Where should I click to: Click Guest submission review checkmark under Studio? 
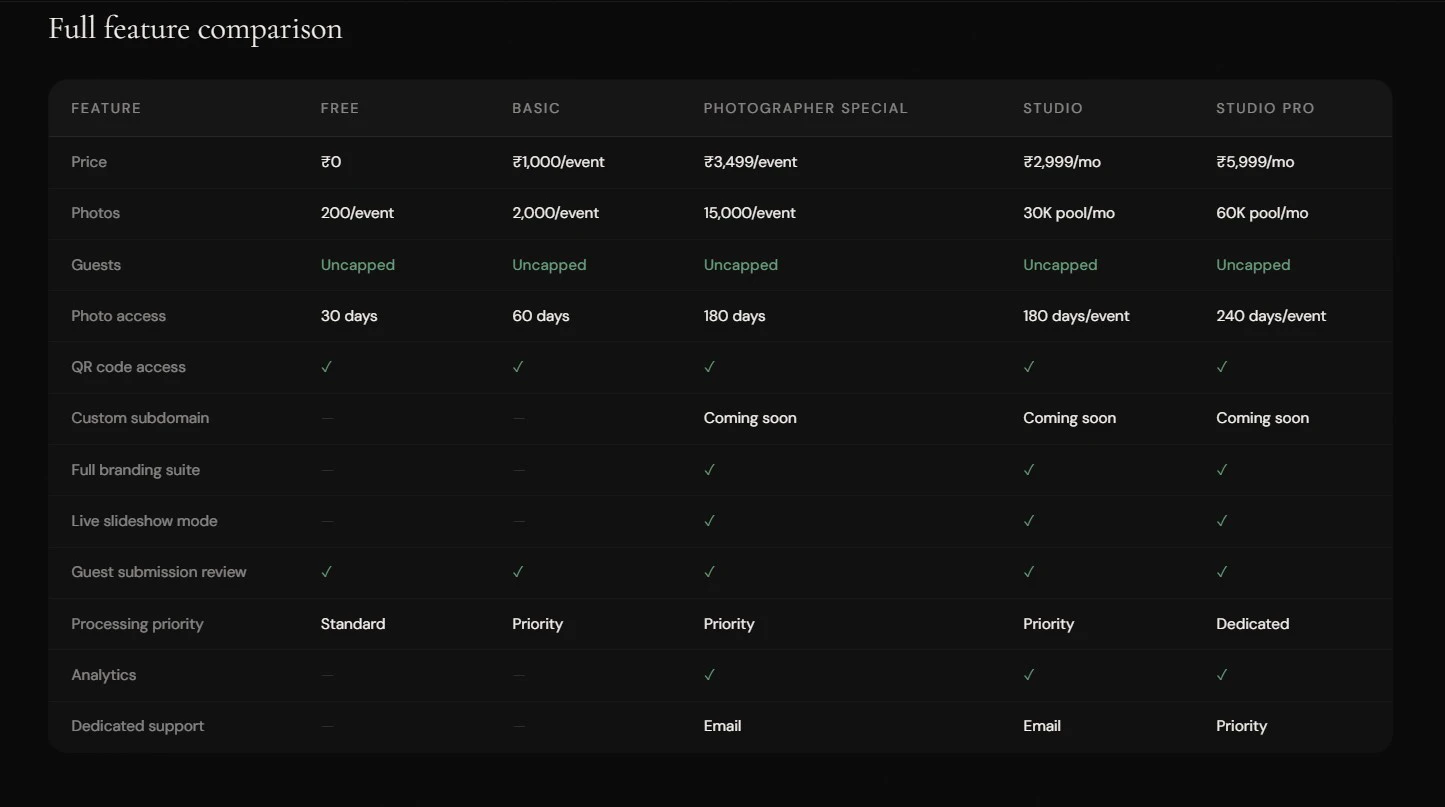[1029, 572]
